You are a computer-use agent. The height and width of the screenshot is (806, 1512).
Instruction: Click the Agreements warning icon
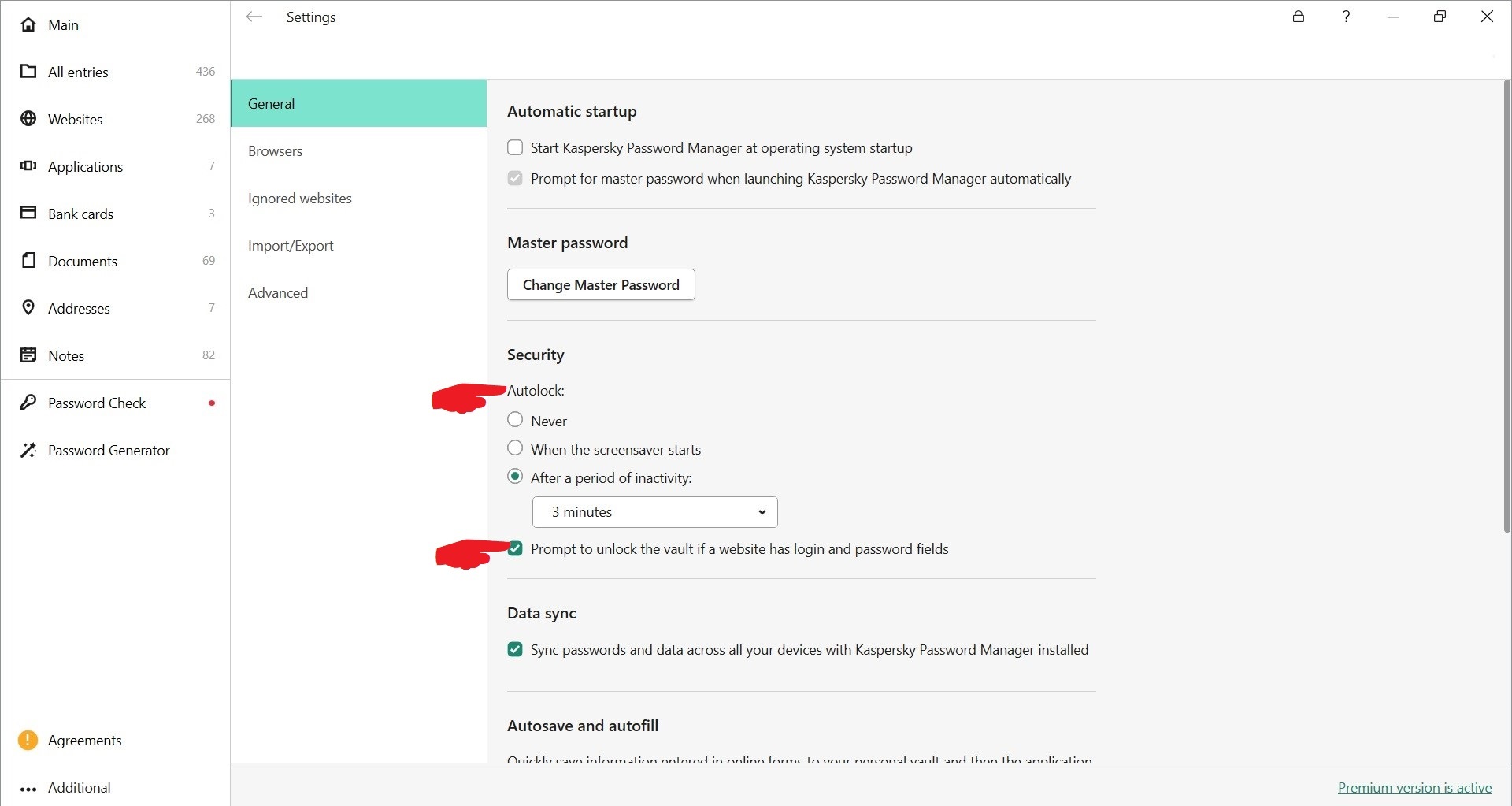pyautogui.click(x=28, y=740)
